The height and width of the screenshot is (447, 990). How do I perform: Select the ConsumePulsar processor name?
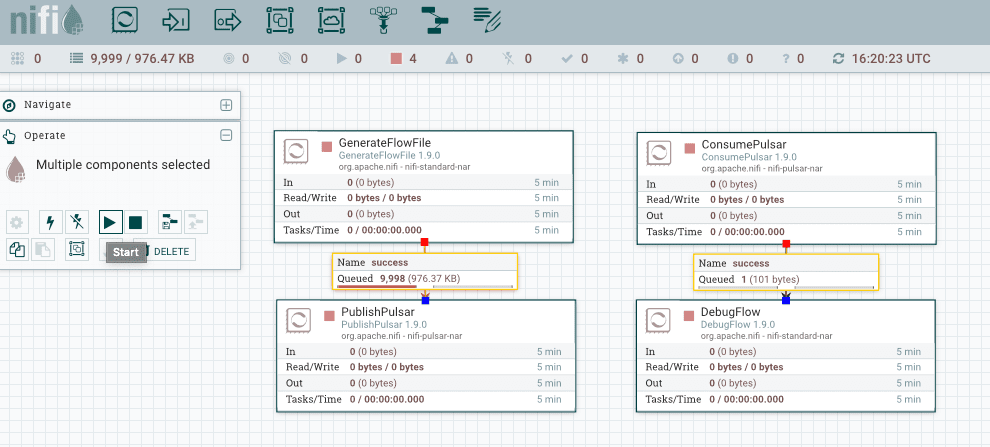coord(744,145)
